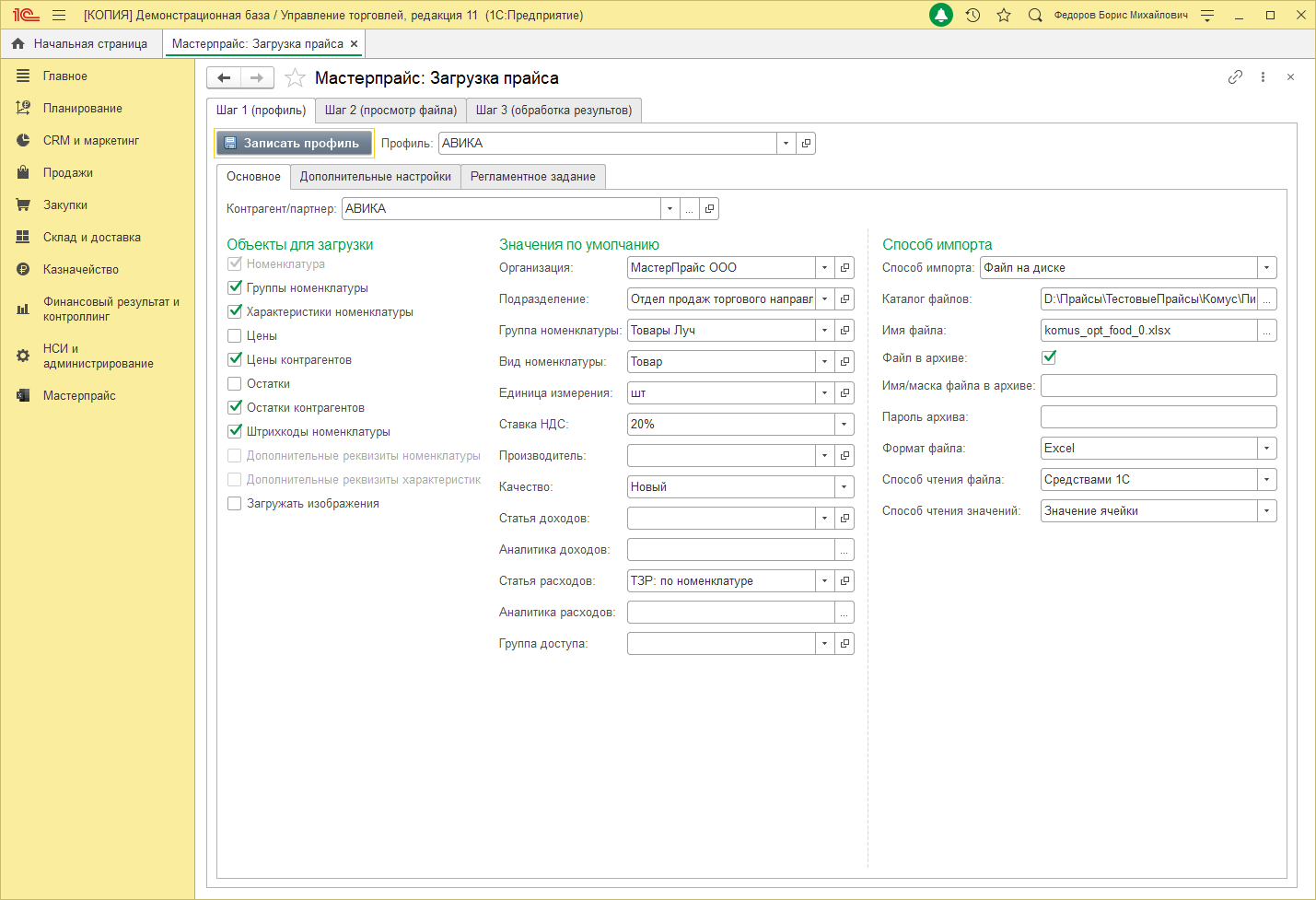This screenshot has height=900, width=1316.
Task: Navigate back with the left arrow
Action: pos(224,78)
